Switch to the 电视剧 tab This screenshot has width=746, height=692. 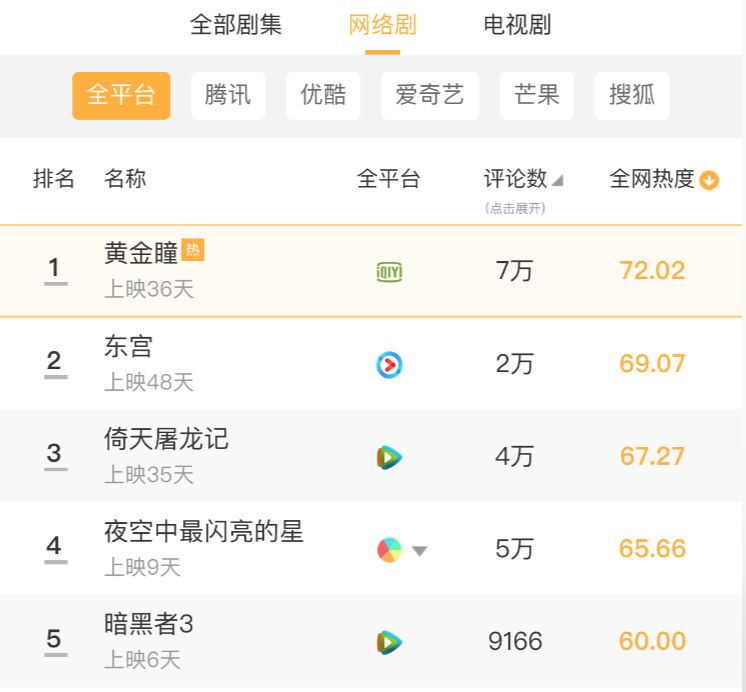tap(517, 25)
